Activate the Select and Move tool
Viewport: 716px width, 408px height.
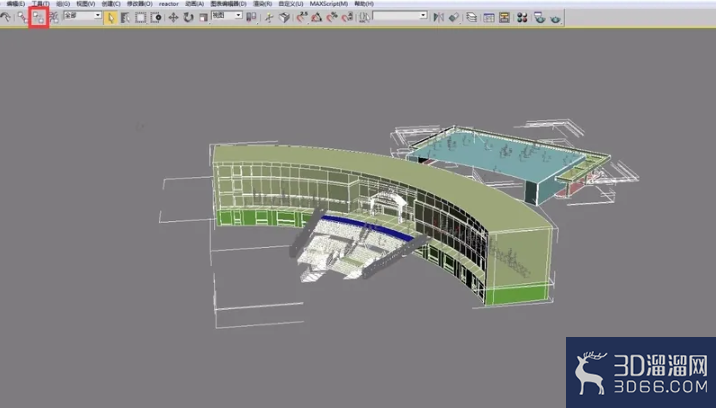(x=173, y=17)
